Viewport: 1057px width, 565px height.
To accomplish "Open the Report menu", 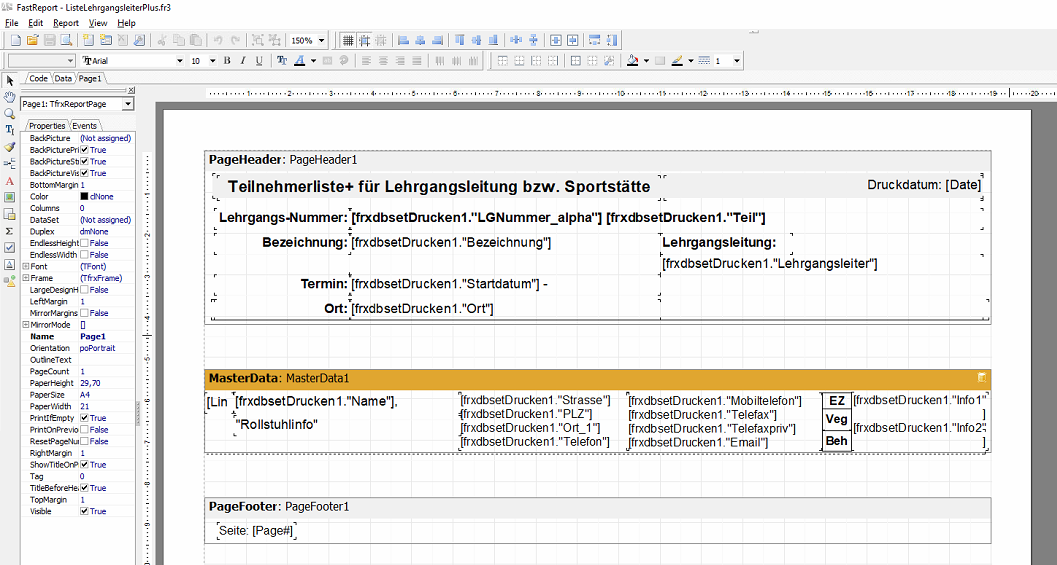I will [x=66, y=22].
